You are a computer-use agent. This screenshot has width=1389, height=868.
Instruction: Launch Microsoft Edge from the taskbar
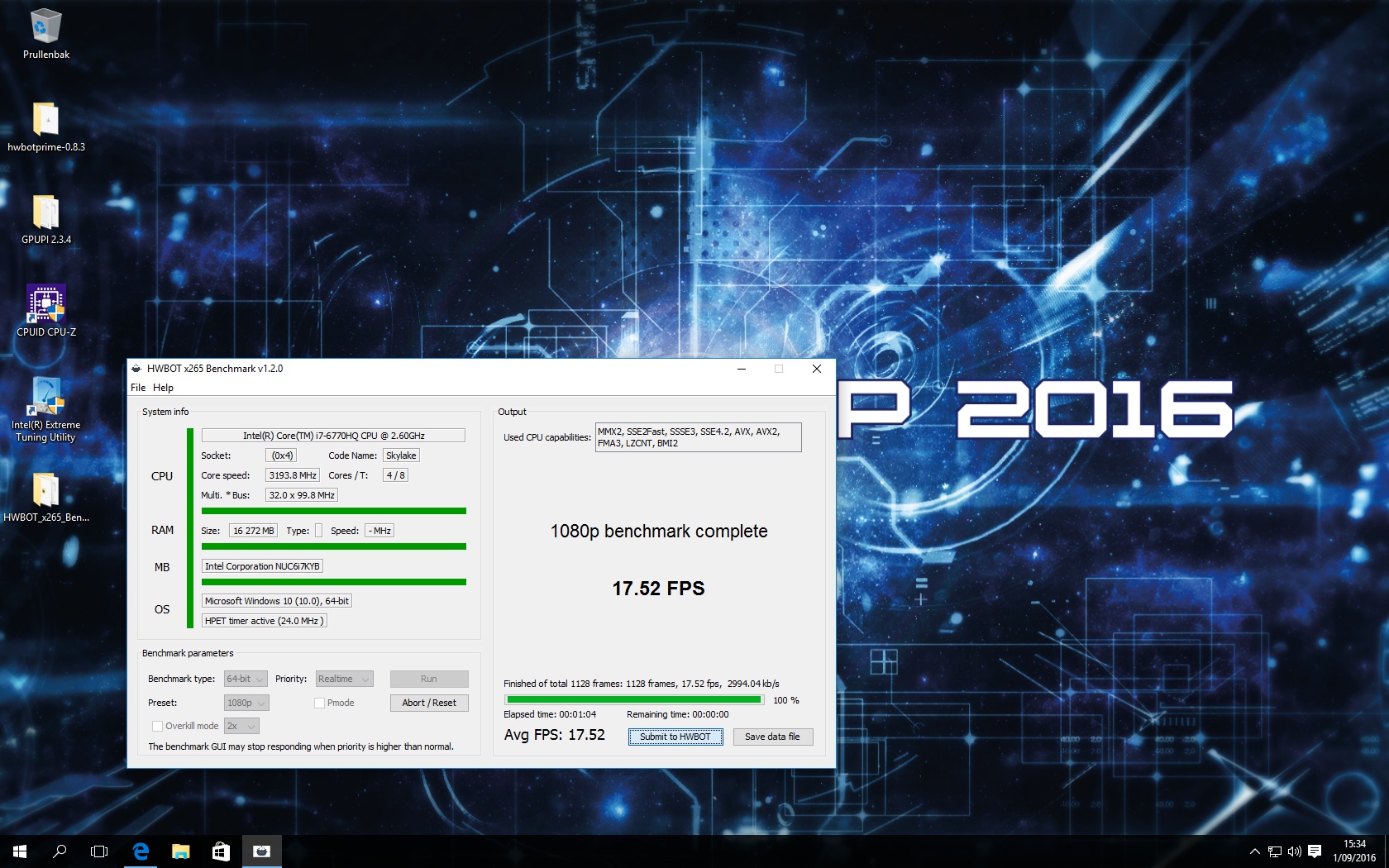coord(141,851)
